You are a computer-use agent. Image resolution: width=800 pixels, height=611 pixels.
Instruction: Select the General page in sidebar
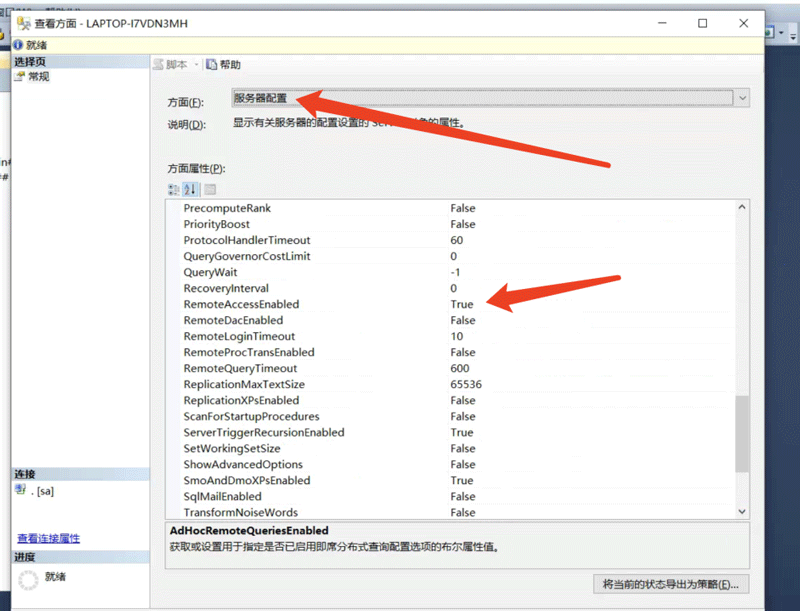click(x=32, y=77)
